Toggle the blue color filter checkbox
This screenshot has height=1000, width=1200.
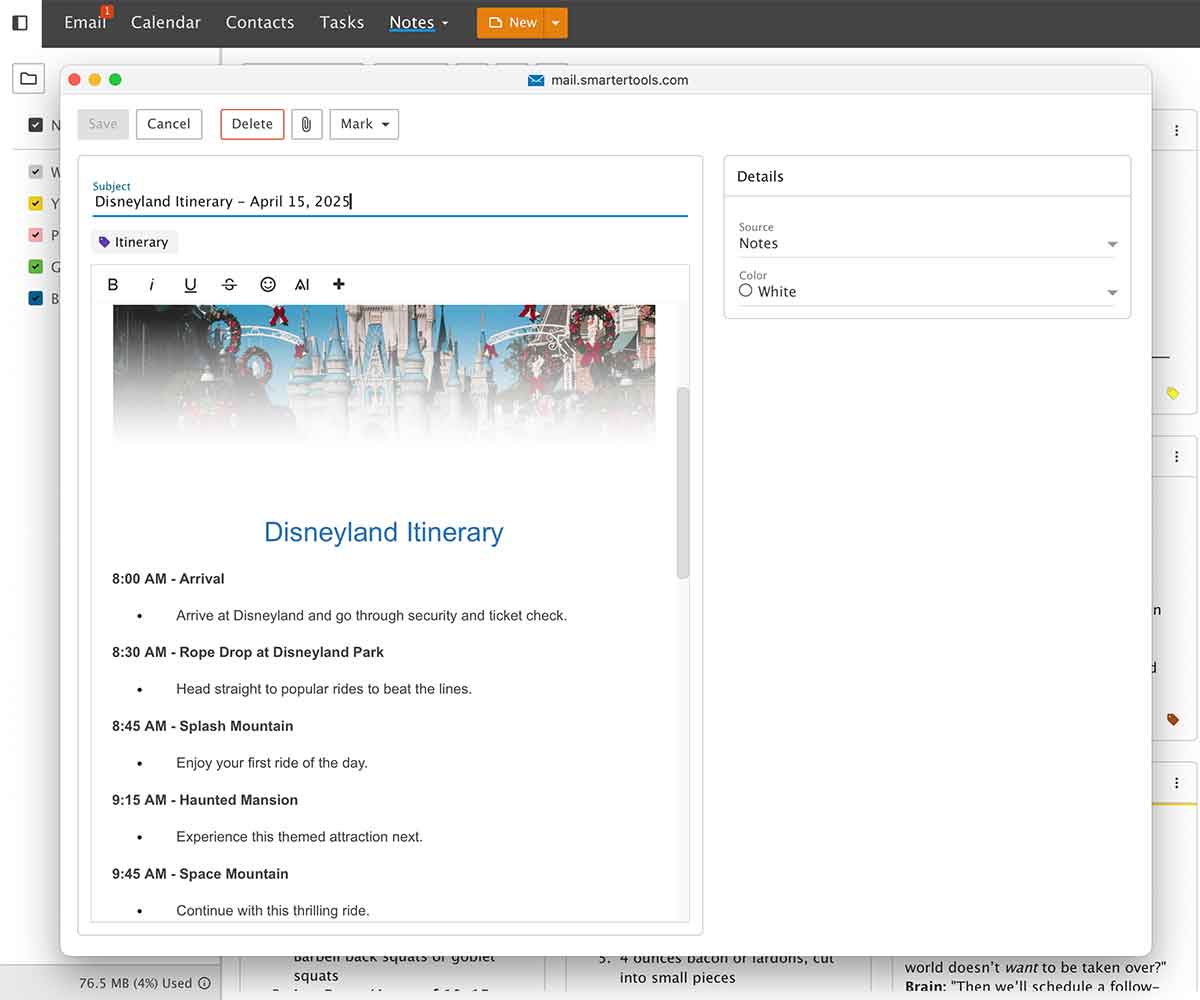pos(36,298)
